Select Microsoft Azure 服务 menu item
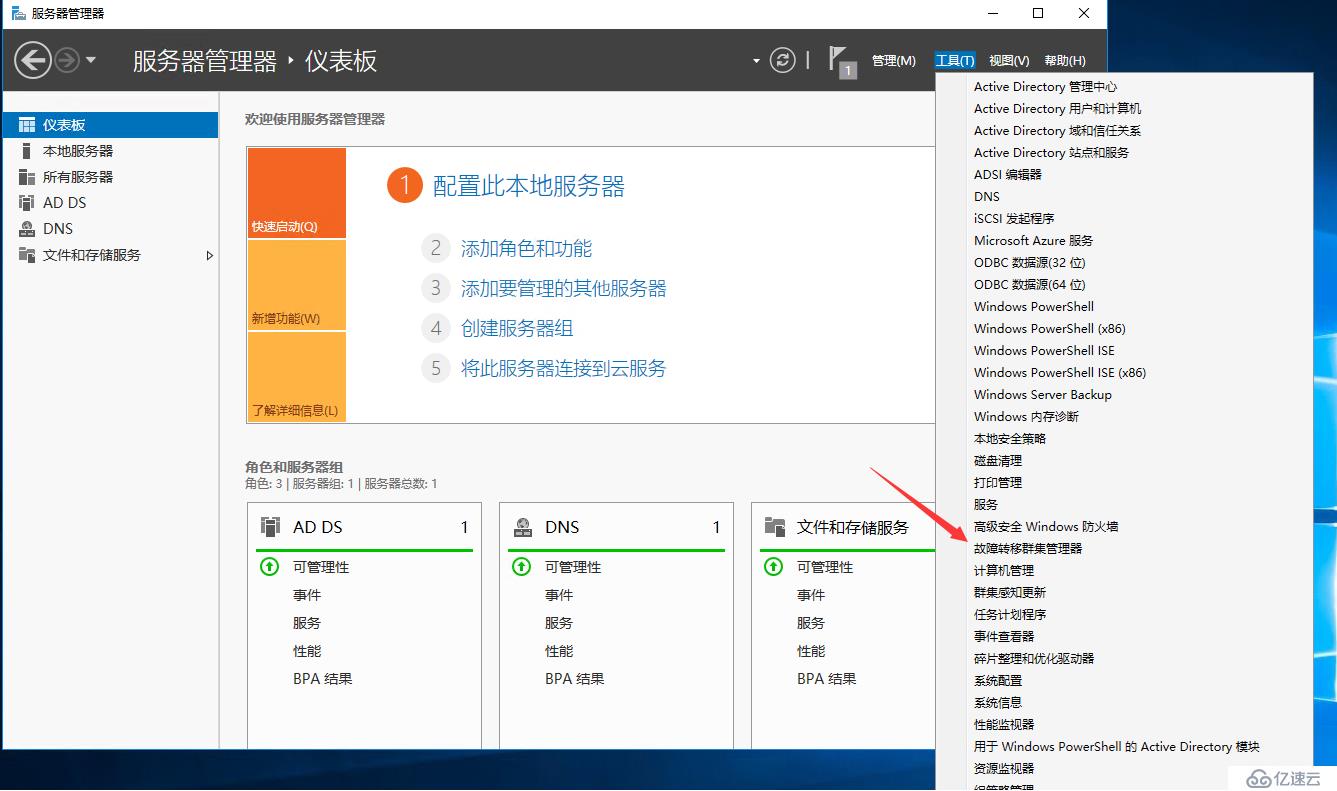Viewport: 1337px width, 791px height. [1034, 241]
